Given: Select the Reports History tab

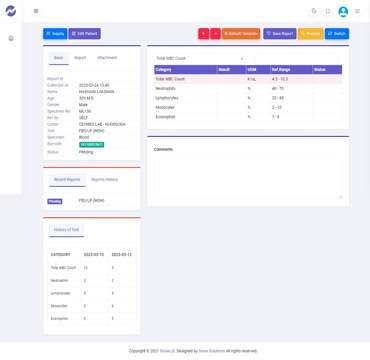Looking at the screenshot, I should [105, 179].
